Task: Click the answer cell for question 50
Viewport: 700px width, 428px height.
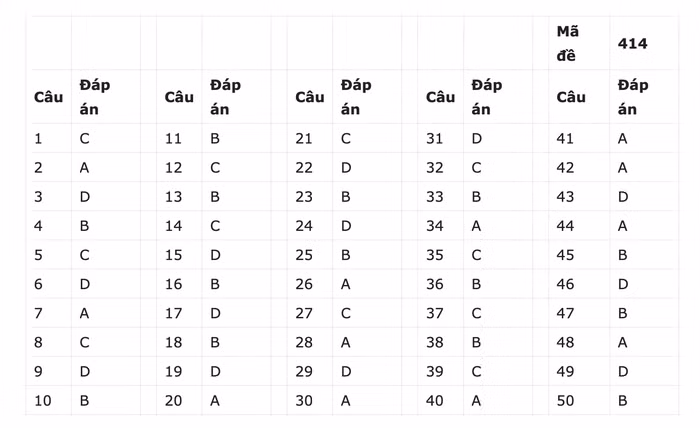Action: click(623, 401)
